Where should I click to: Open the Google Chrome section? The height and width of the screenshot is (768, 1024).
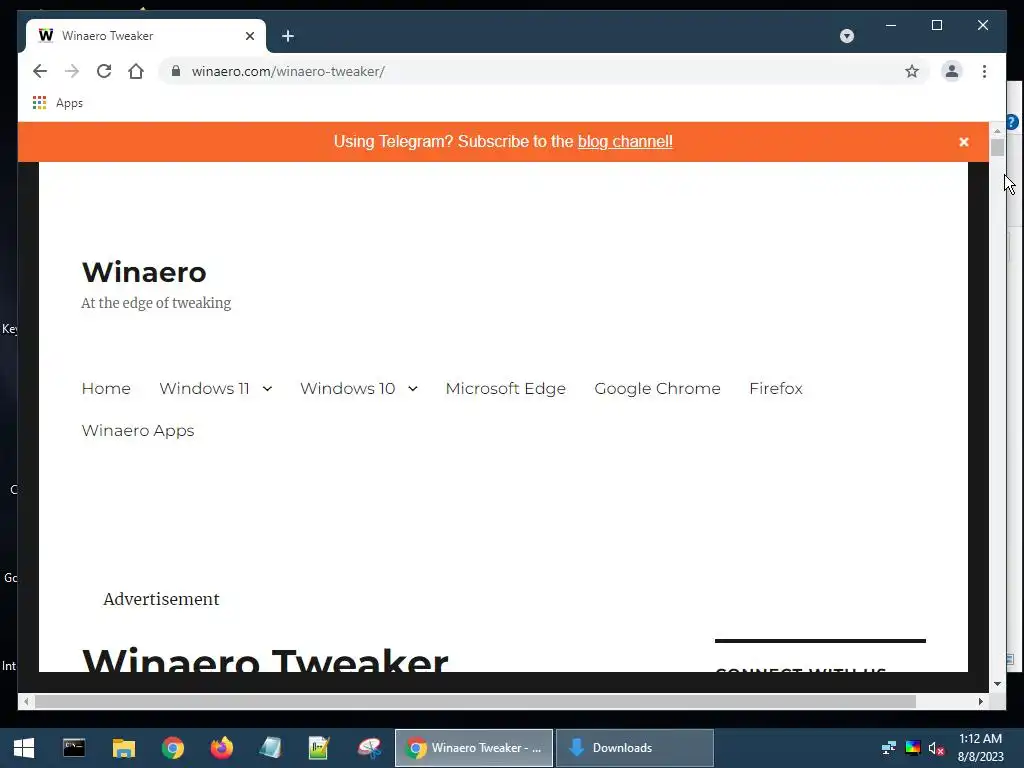click(658, 389)
